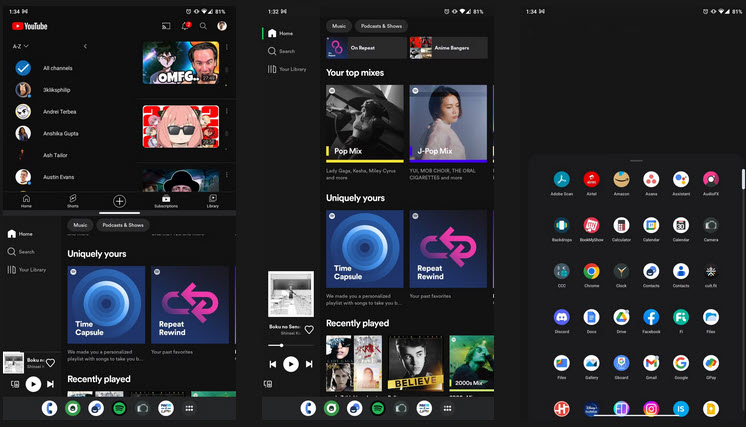Open the Facebook app
This screenshot has width=746, height=427.
pos(651,317)
